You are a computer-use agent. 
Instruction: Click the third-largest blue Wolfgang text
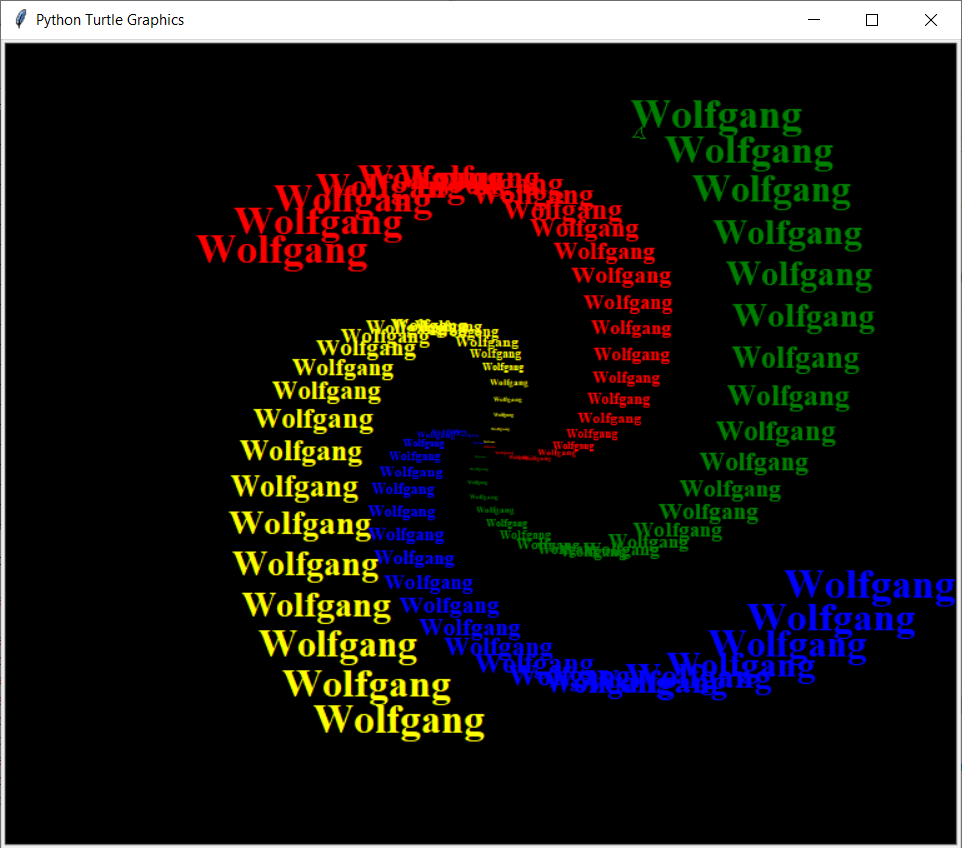click(787, 645)
